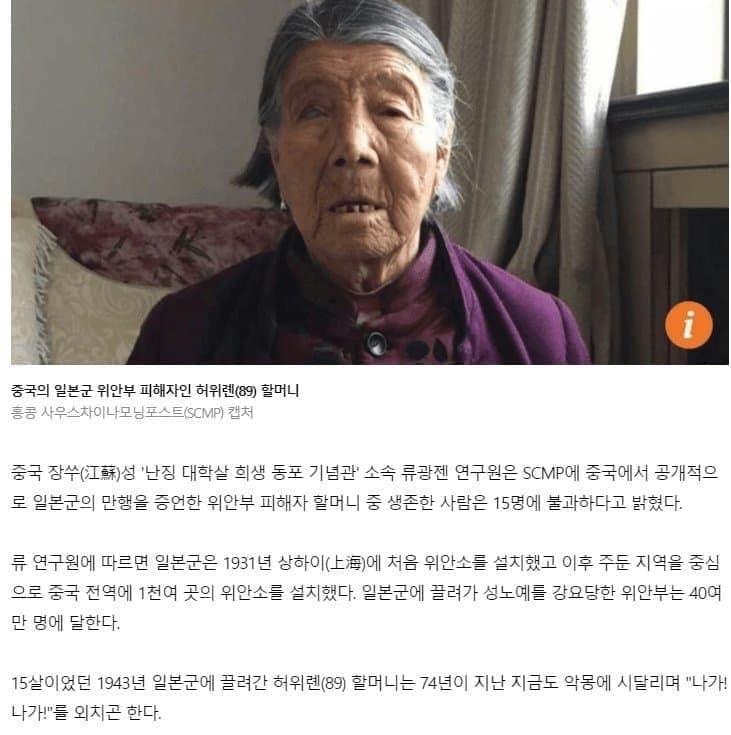Viewport: 731px width, 735px height.
Task: Click '15명에 불과하다고 밝혔다' text
Action: (x=588, y=502)
